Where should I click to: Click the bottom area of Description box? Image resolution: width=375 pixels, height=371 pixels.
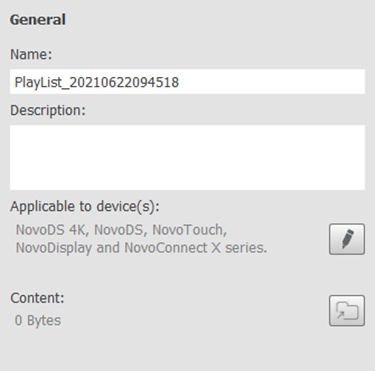point(187,182)
